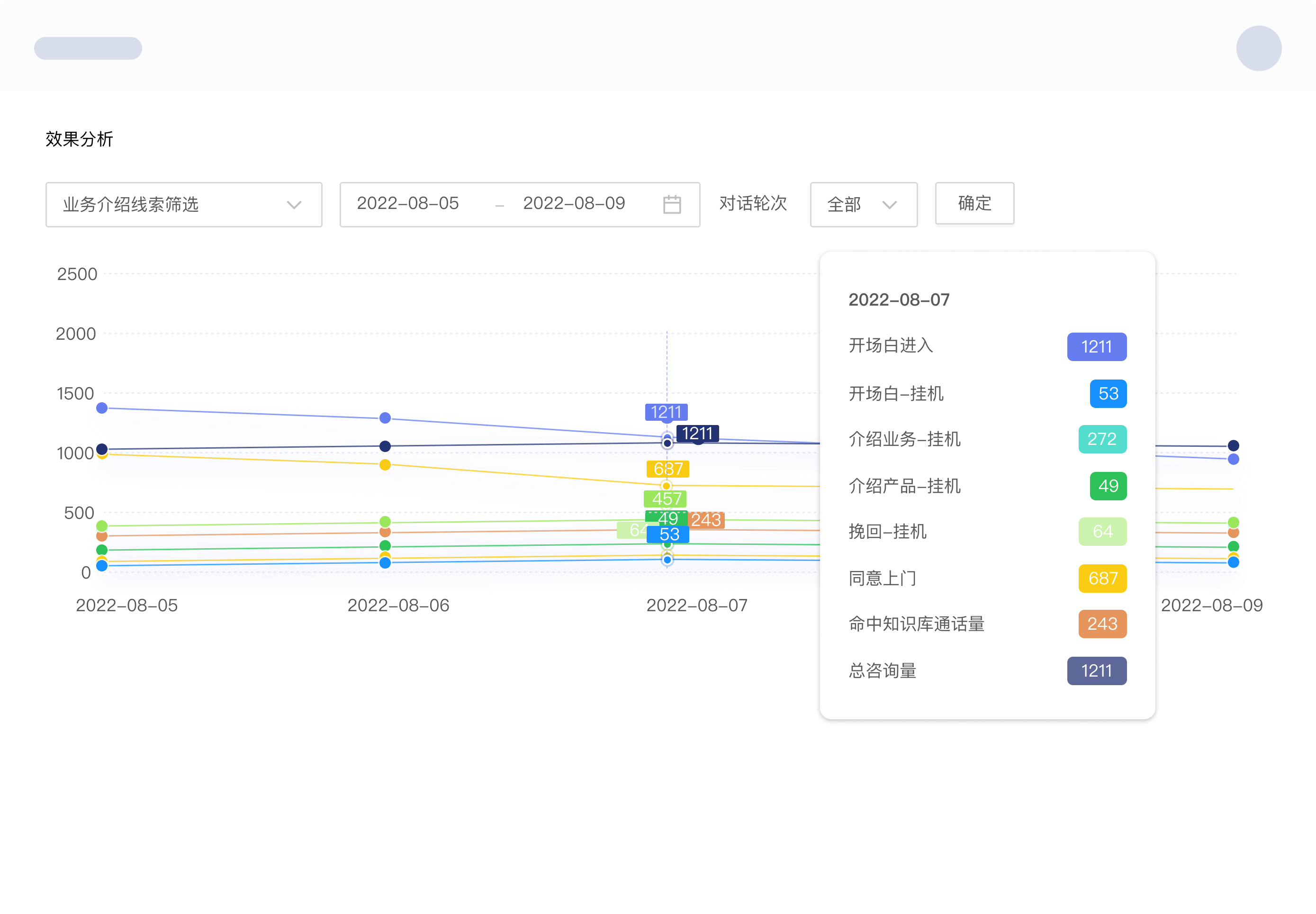Image resolution: width=1316 pixels, height=914 pixels.
Task: Select the 2022-08-06 x-axis label
Action: (x=398, y=606)
